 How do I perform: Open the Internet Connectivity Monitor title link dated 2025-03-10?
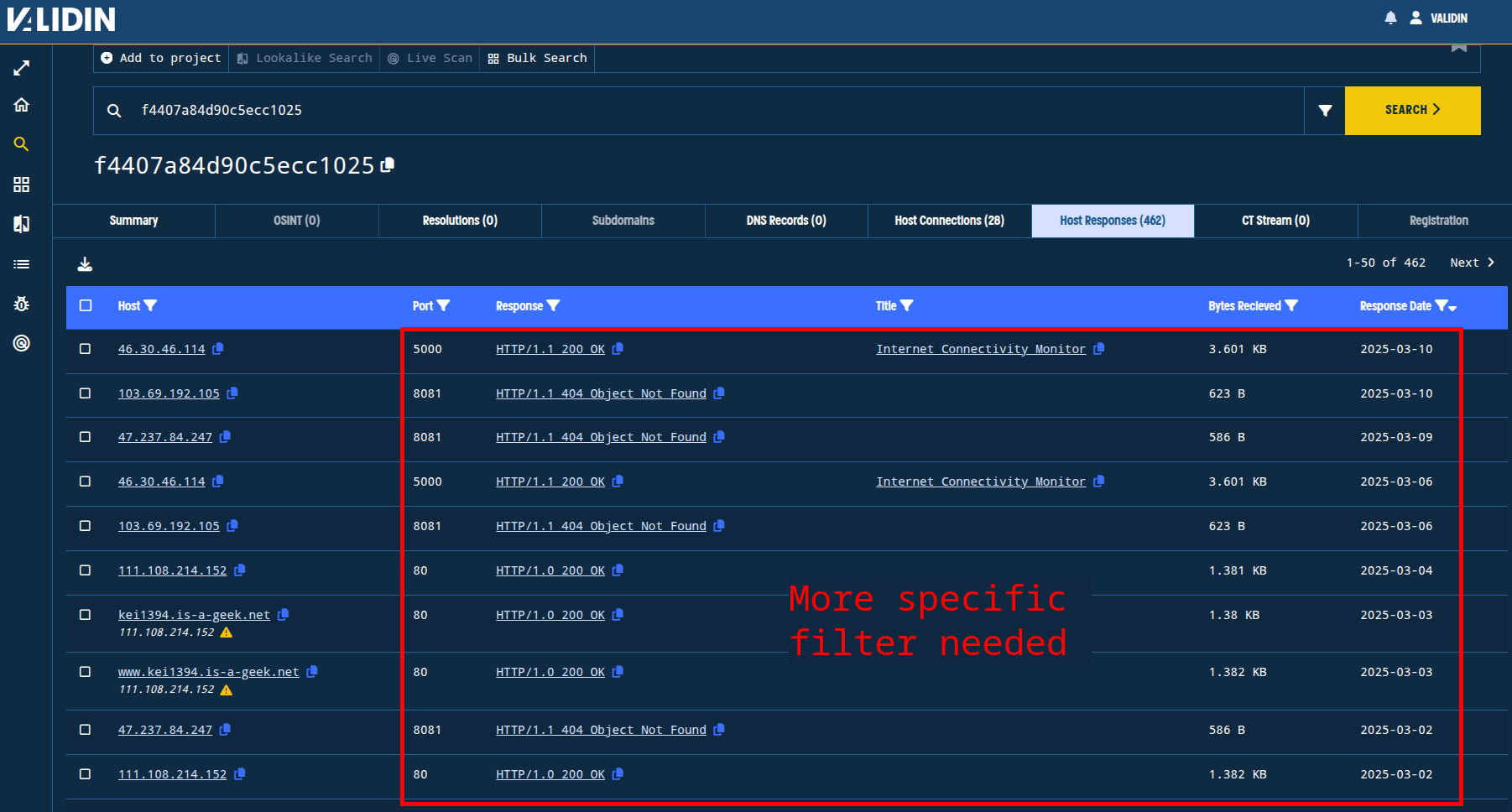(981, 349)
